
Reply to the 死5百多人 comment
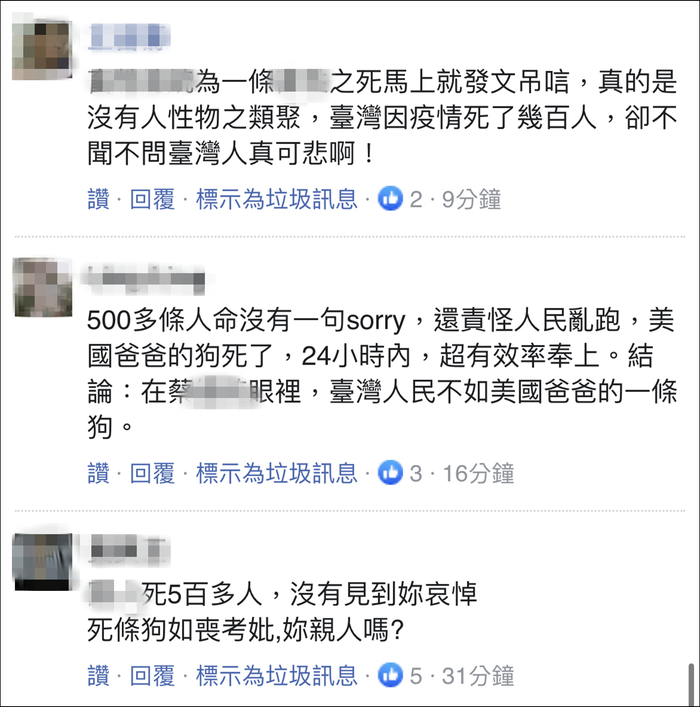pos(152,675)
